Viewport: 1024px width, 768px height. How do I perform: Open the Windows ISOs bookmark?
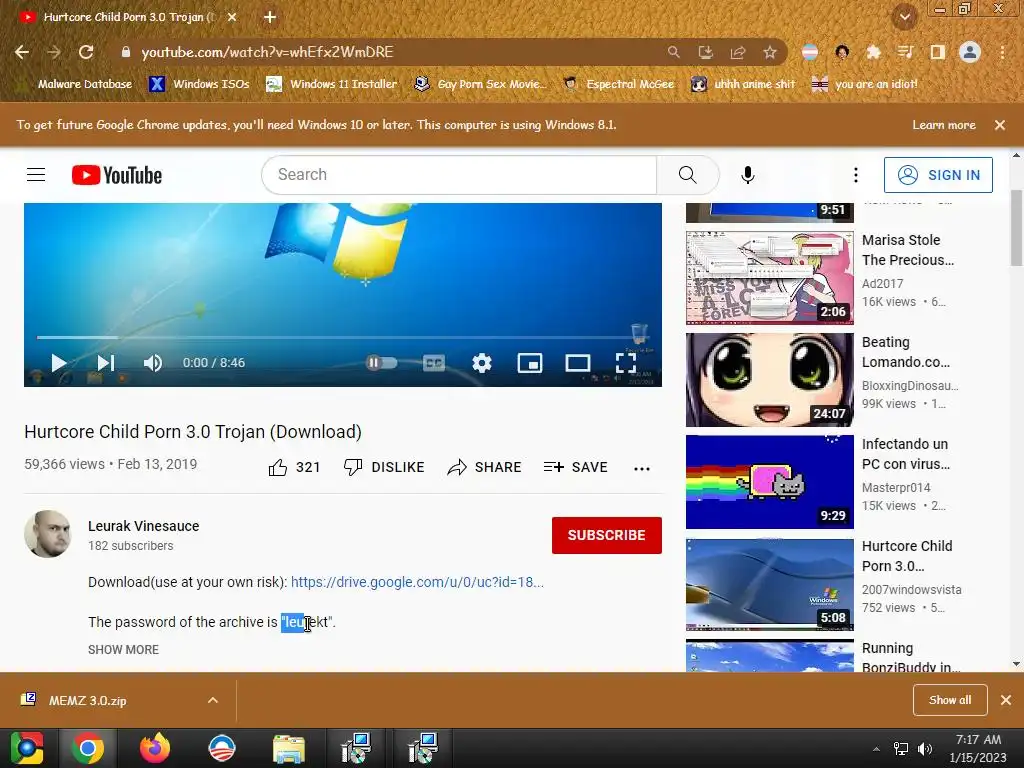199,84
